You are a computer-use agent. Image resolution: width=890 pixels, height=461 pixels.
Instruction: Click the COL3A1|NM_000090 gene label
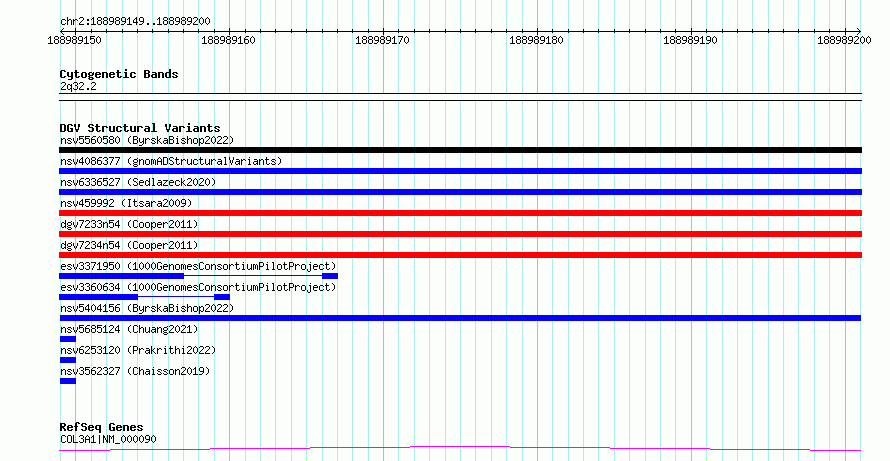click(x=108, y=439)
